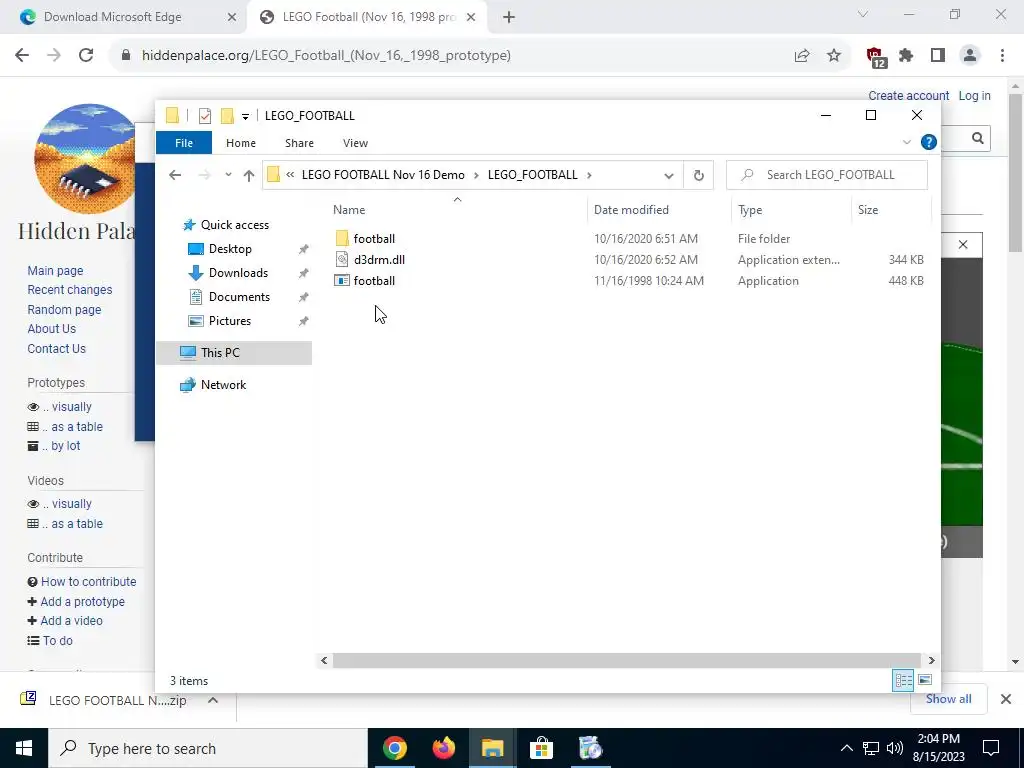Refresh the LEGO_FOOTBALL folder view
Viewport: 1024px width, 768px height.
tap(698, 175)
